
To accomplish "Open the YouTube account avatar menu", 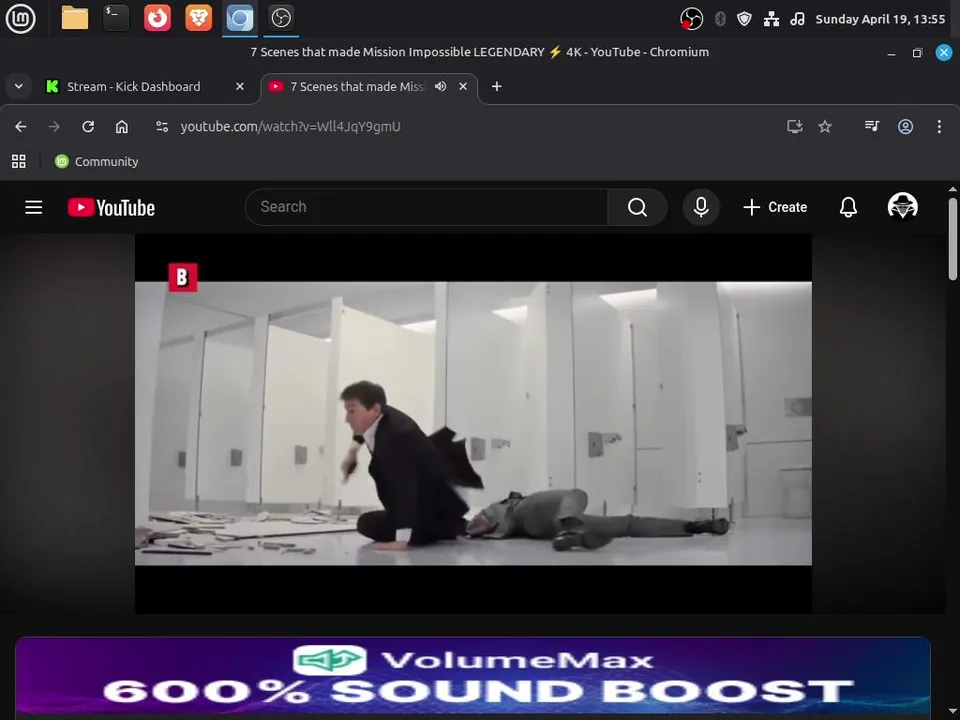I will coord(902,206).
